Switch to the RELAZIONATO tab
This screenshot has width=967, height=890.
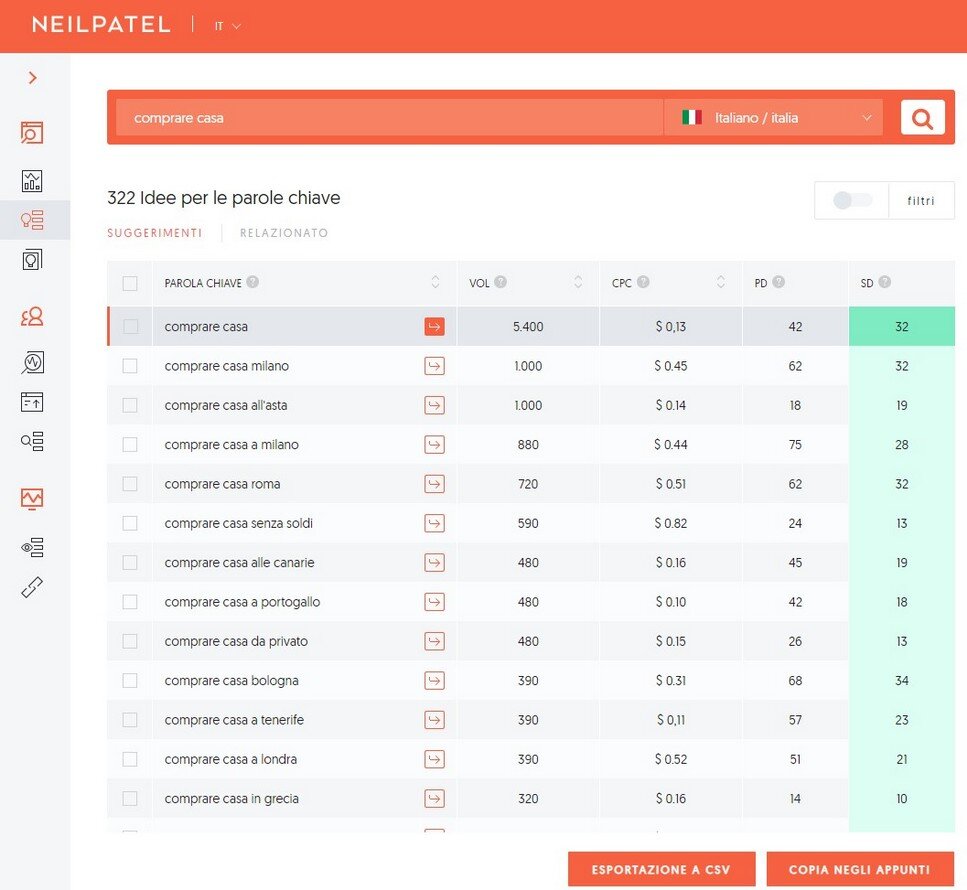pos(284,233)
